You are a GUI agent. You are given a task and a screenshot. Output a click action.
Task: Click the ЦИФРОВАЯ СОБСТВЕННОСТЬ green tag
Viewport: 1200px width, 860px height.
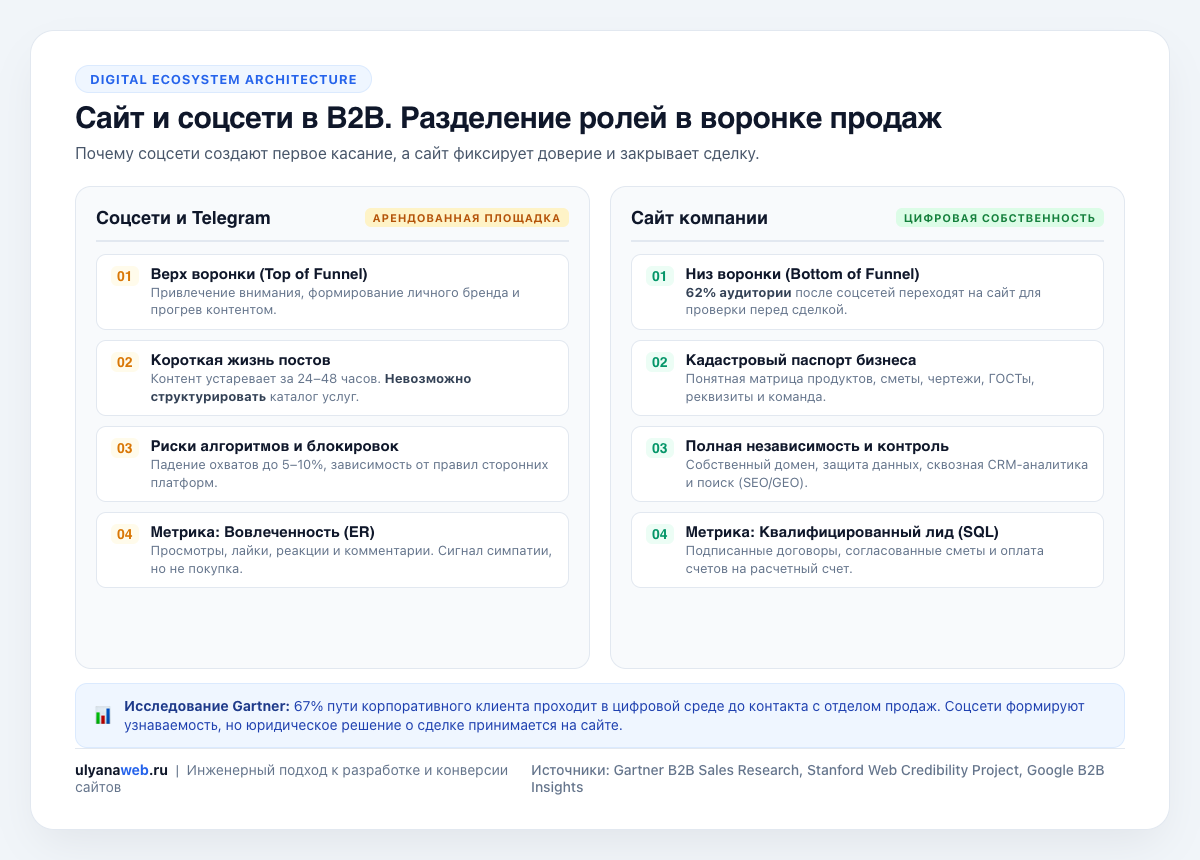(x=1000, y=218)
